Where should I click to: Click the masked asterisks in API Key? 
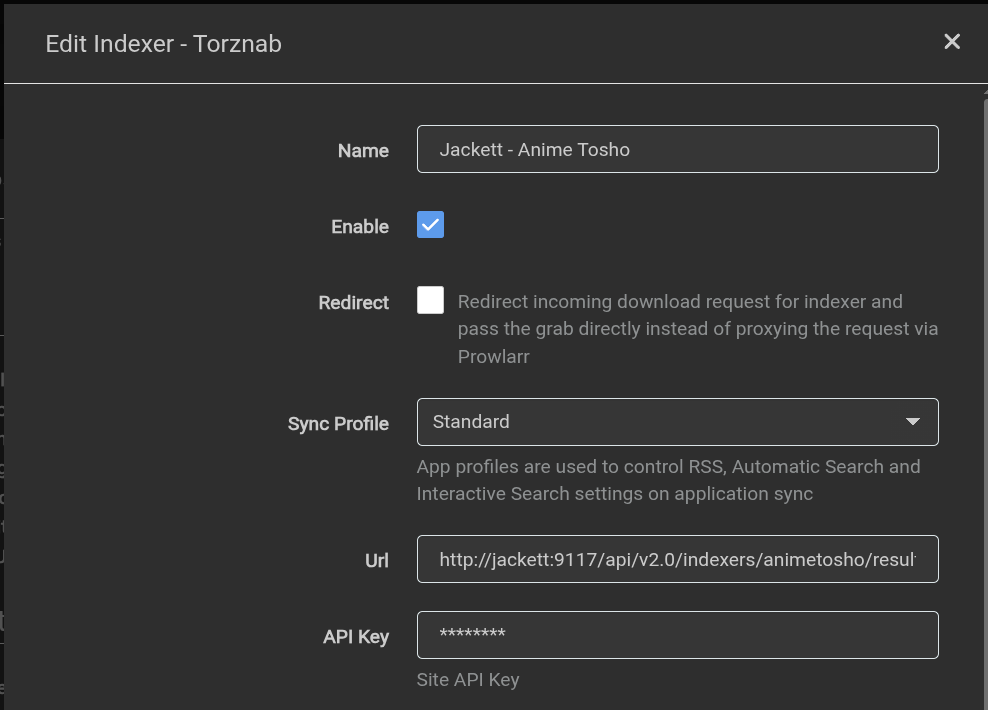[472, 635]
